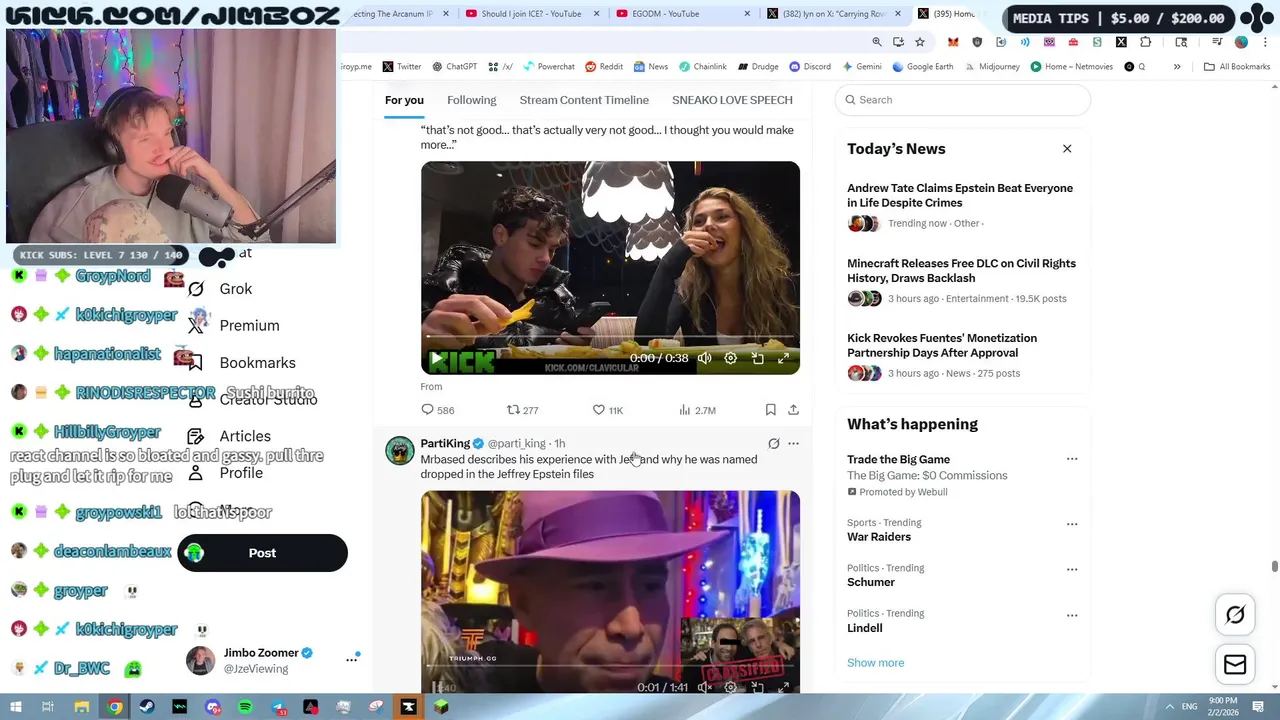Open Bookmarks in the X sidebar
The width and height of the screenshot is (1280, 720).
(241, 362)
